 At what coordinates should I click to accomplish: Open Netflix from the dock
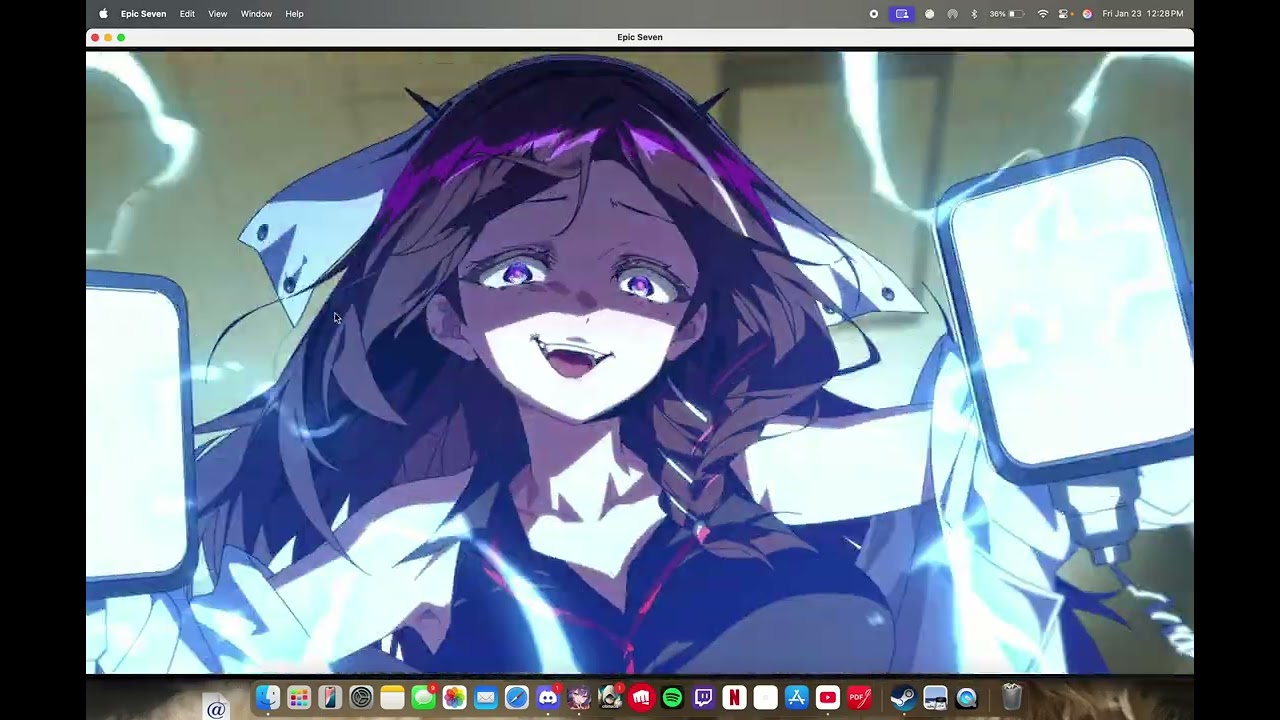coord(735,697)
